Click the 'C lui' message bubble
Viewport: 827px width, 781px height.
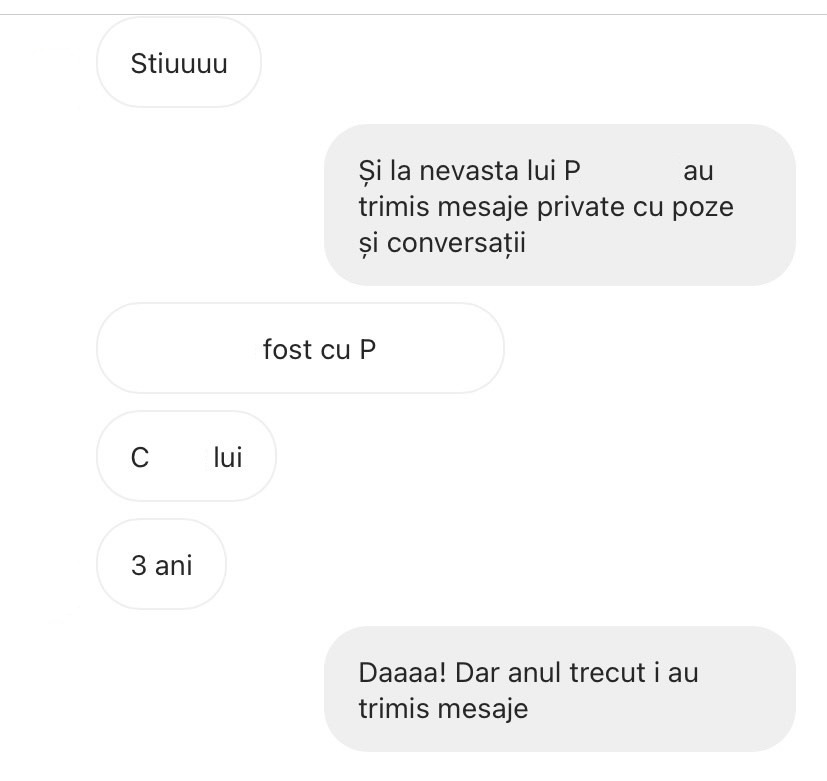click(x=186, y=456)
